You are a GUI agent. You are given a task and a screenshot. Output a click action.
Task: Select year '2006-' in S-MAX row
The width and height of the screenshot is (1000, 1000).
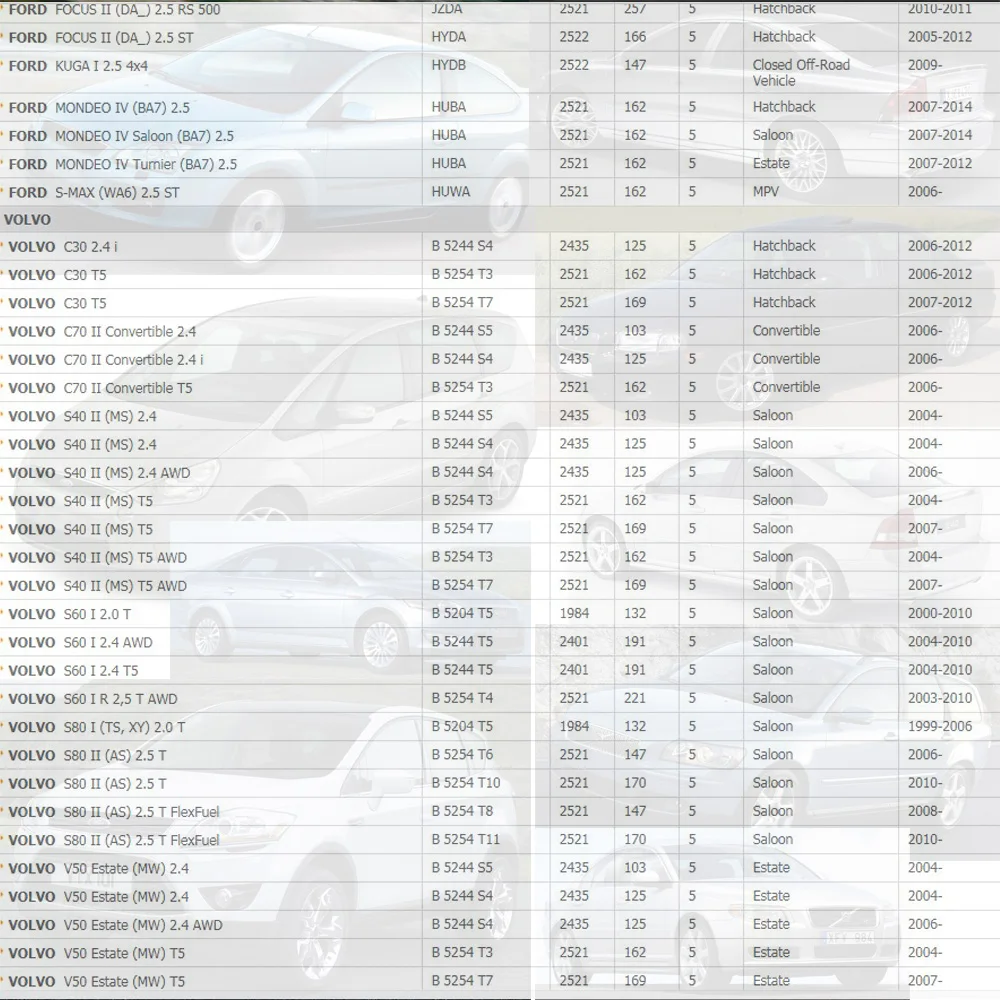[x=925, y=191]
